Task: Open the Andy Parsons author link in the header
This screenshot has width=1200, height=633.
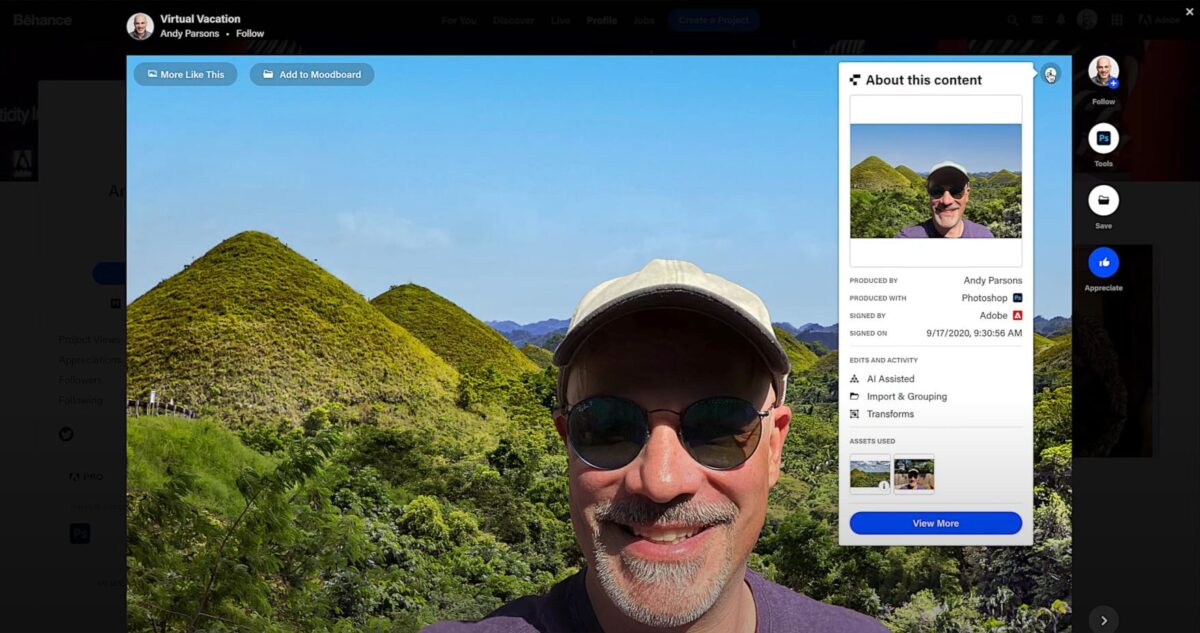Action: (x=190, y=33)
